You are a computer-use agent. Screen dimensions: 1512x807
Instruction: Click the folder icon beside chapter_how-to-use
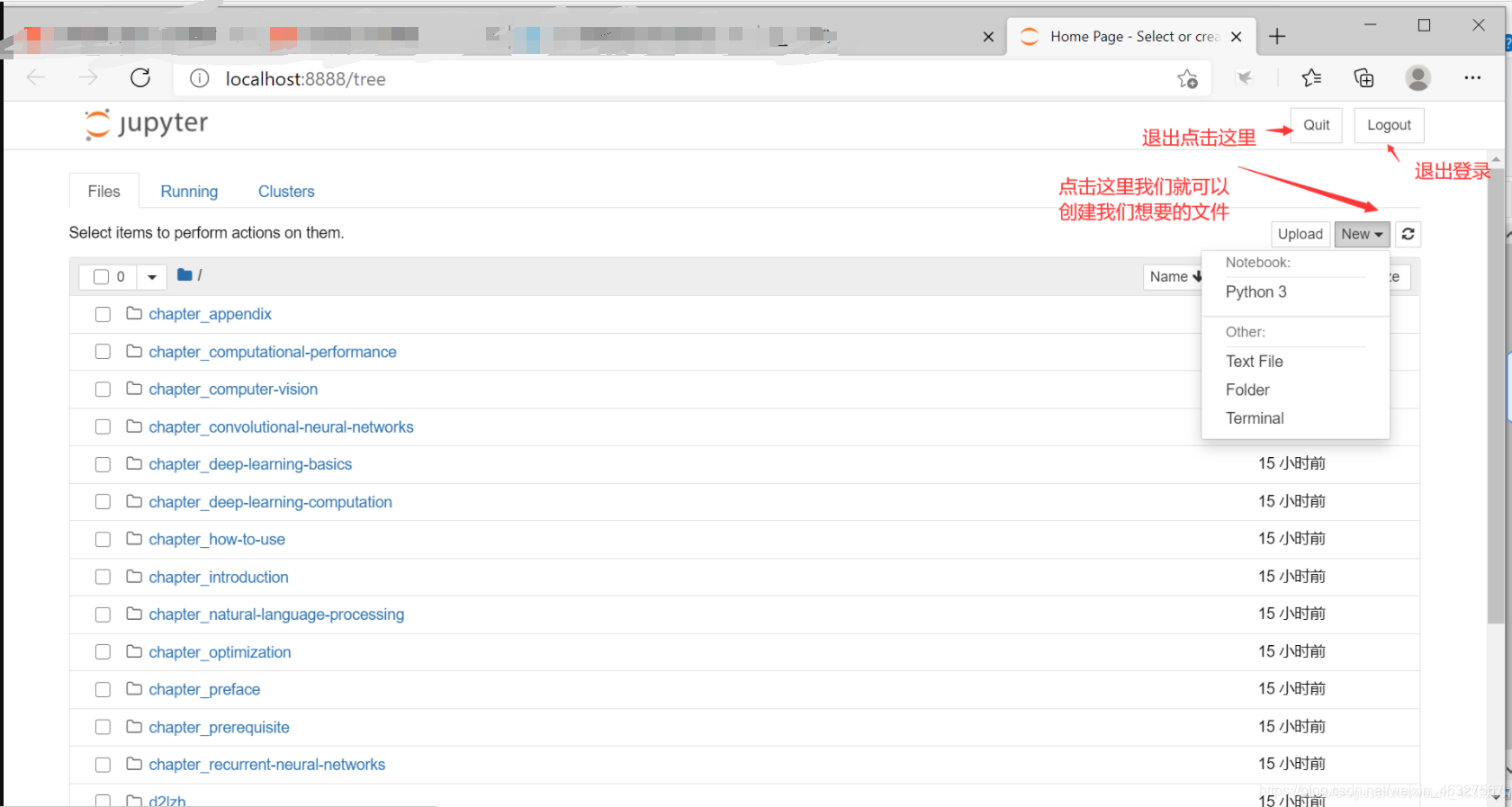(x=134, y=539)
